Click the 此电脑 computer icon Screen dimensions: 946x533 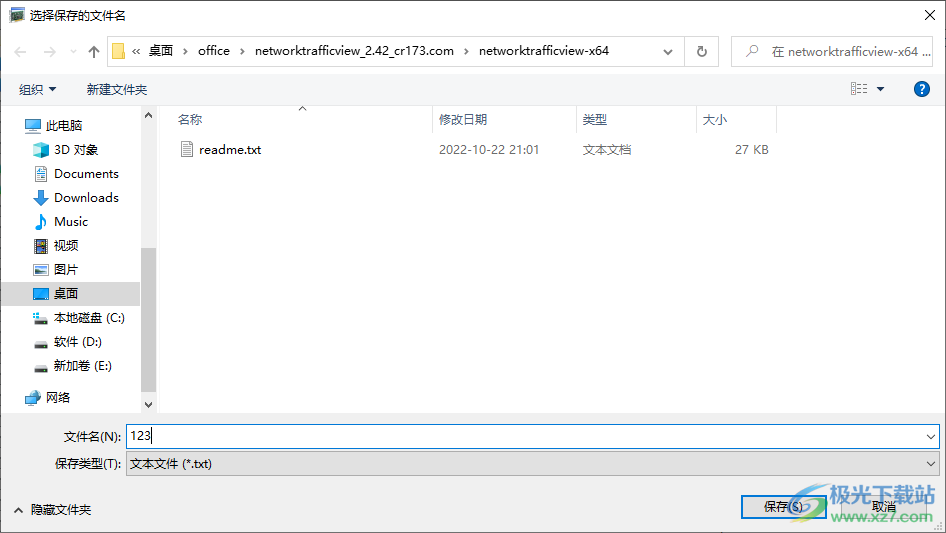pos(33,126)
